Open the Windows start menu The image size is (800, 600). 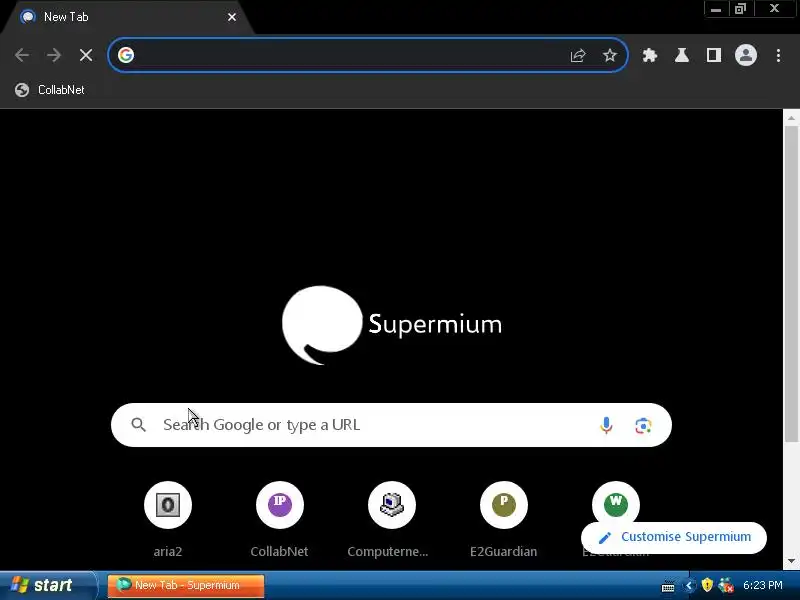(47, 585)
